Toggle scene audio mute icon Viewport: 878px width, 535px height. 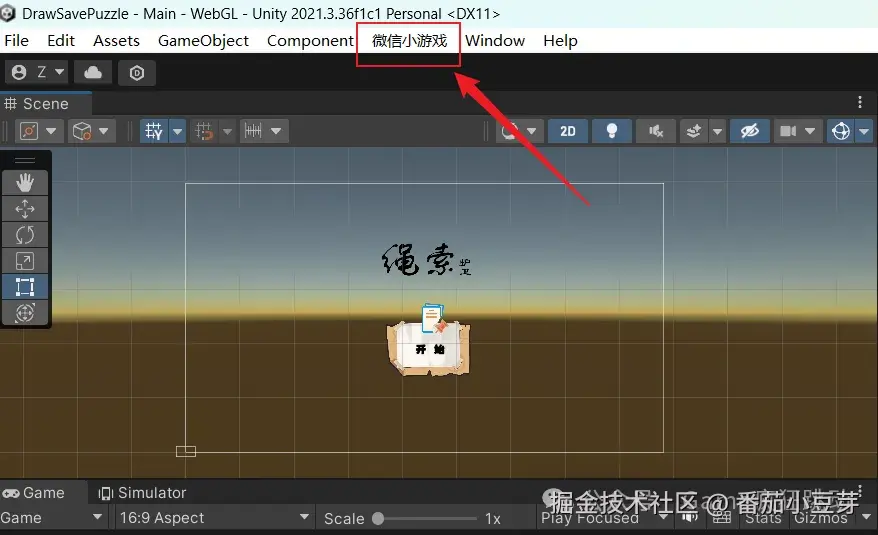[x=656, y=131]
